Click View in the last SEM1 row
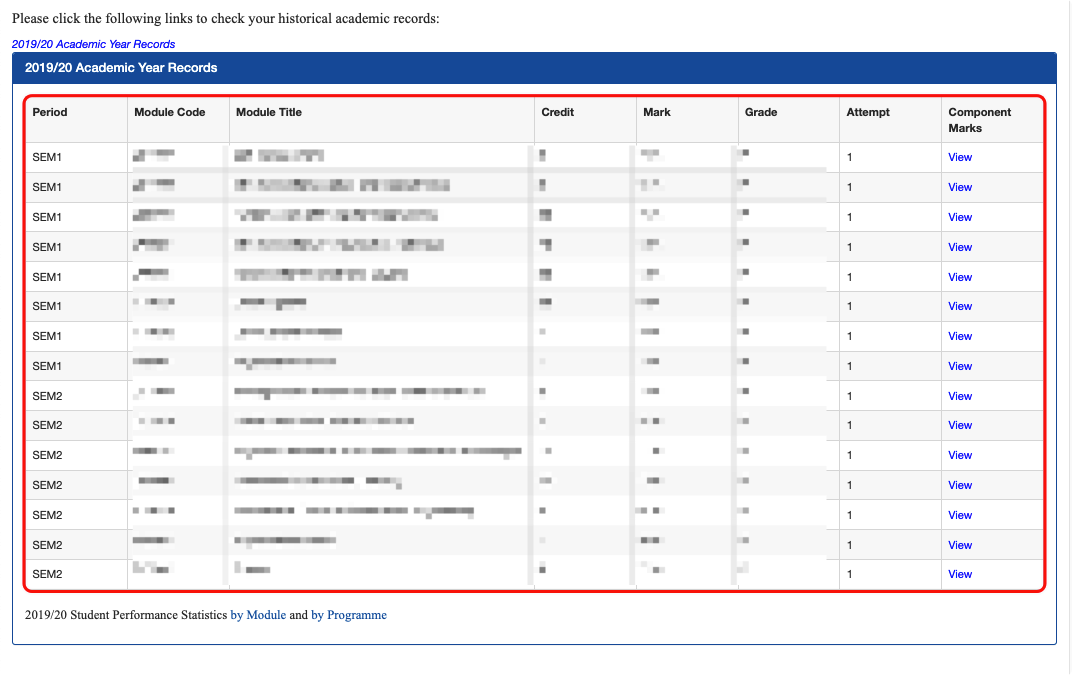The width and height of the screenshot is (1072, 675). 959,366
